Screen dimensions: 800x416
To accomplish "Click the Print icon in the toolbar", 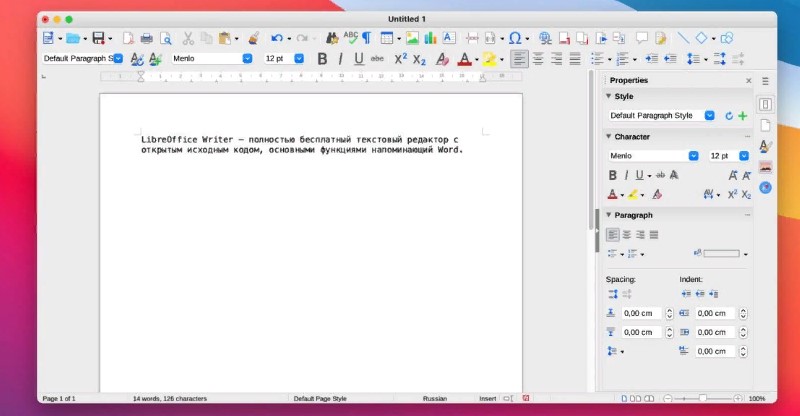I will pos(146,38).
